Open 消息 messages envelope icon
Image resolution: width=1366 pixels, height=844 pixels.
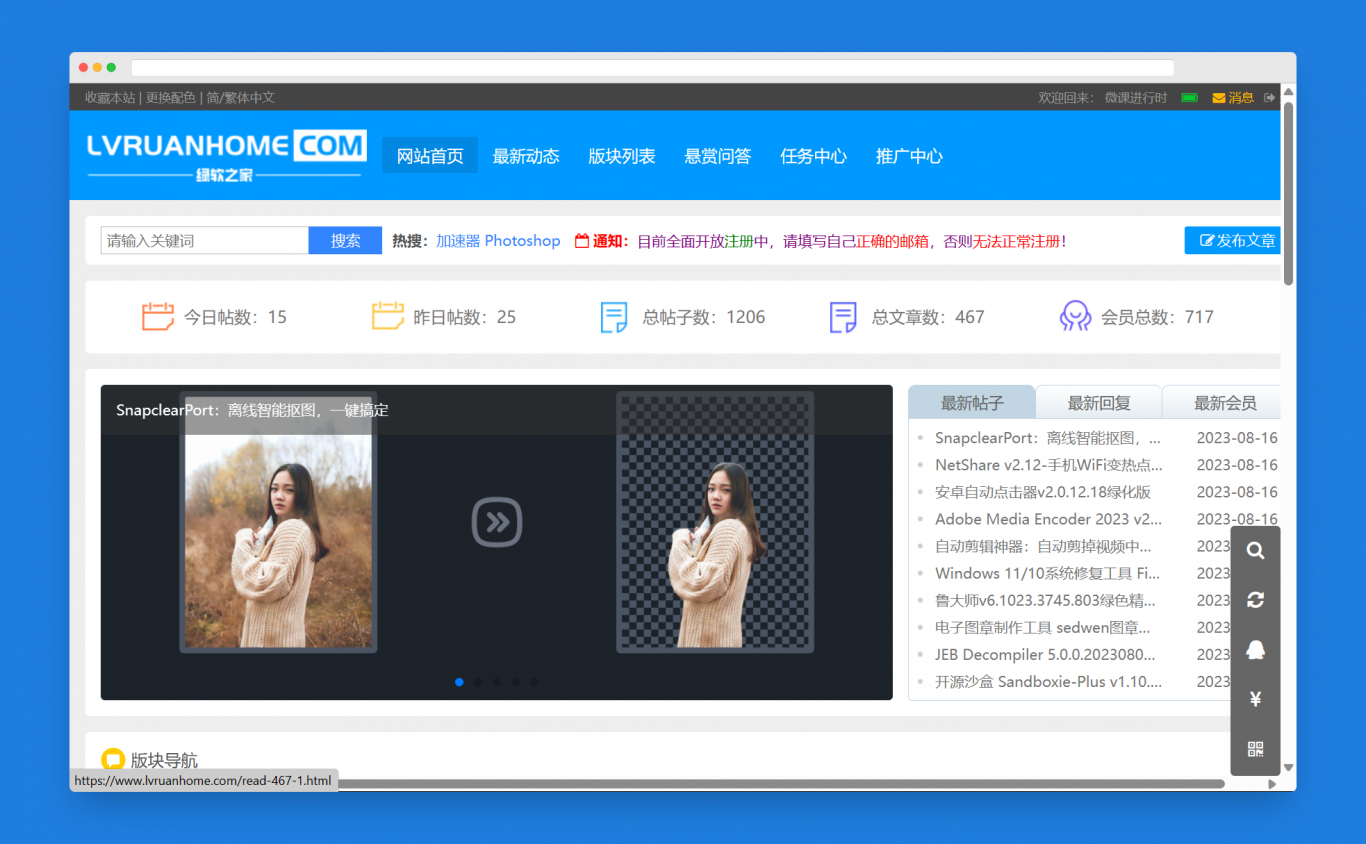[1232, 98]
